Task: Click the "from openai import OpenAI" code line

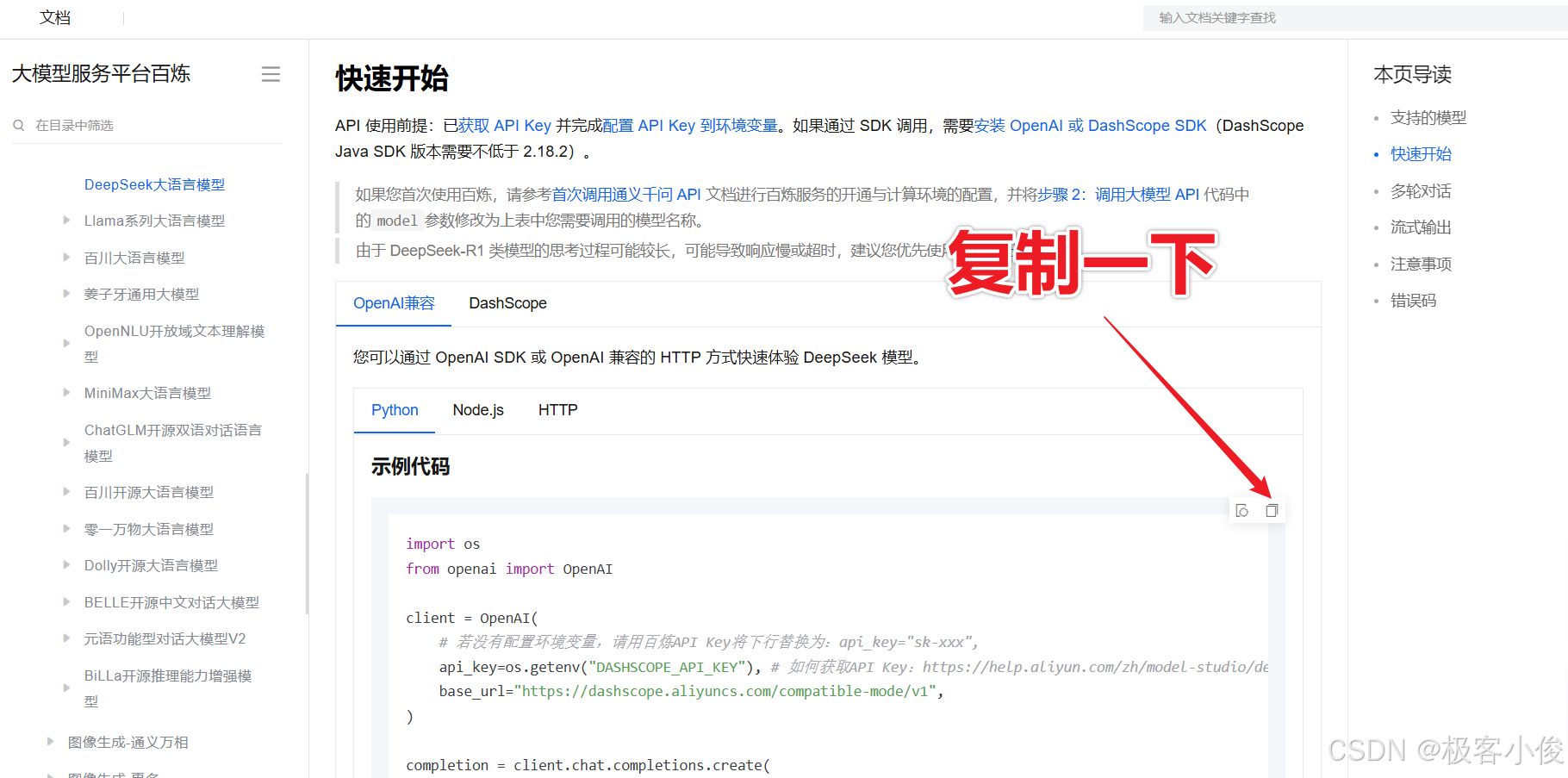Action: coord(509,569)
